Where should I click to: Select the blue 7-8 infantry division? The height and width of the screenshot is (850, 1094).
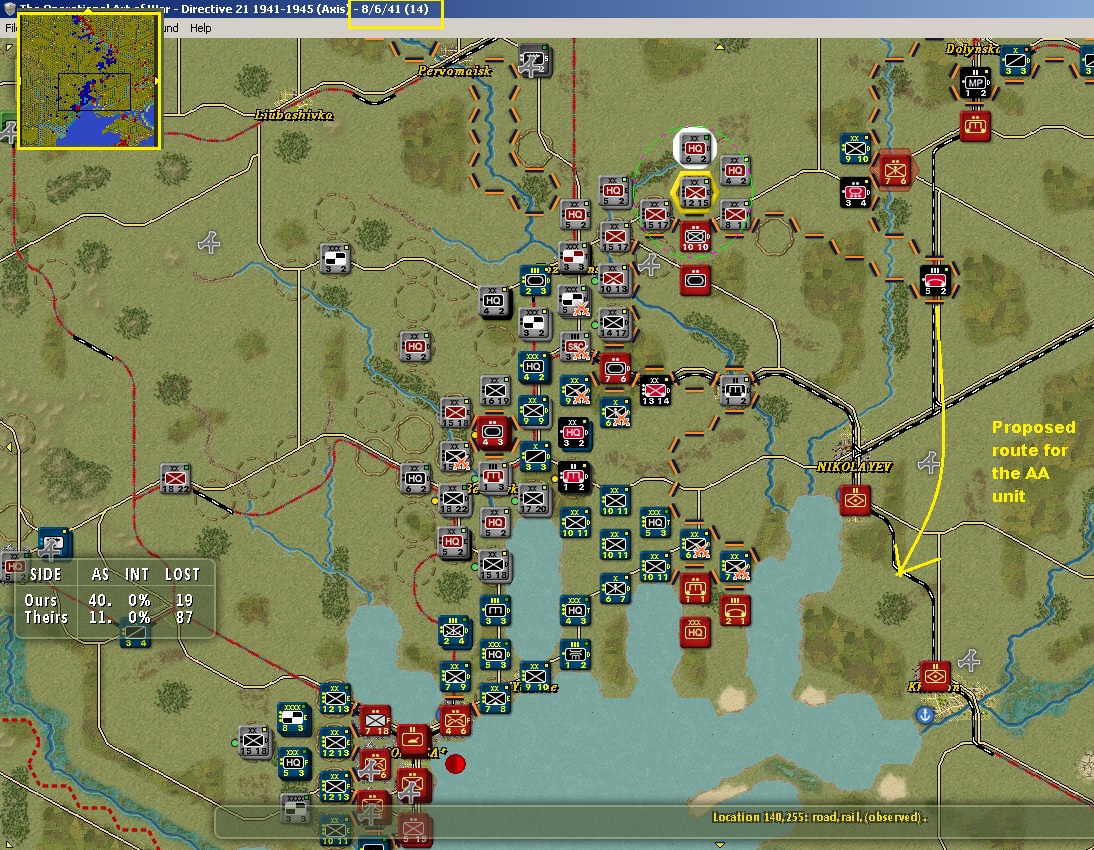pos(495,699)
